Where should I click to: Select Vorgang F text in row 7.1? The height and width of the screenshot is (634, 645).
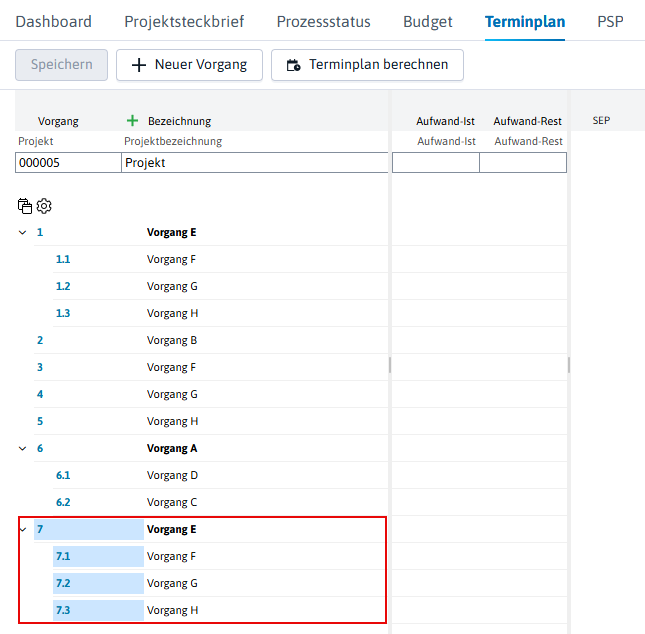pos(171,557)
